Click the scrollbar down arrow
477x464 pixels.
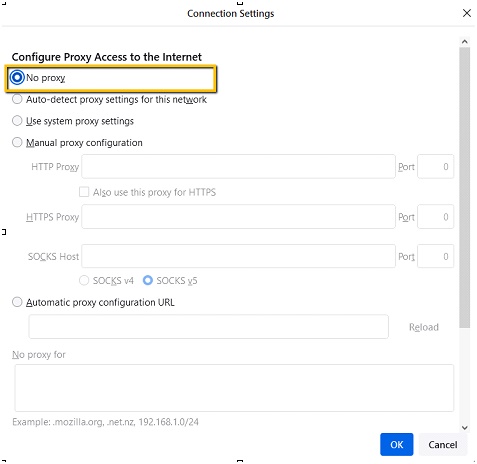click(465, 427)
